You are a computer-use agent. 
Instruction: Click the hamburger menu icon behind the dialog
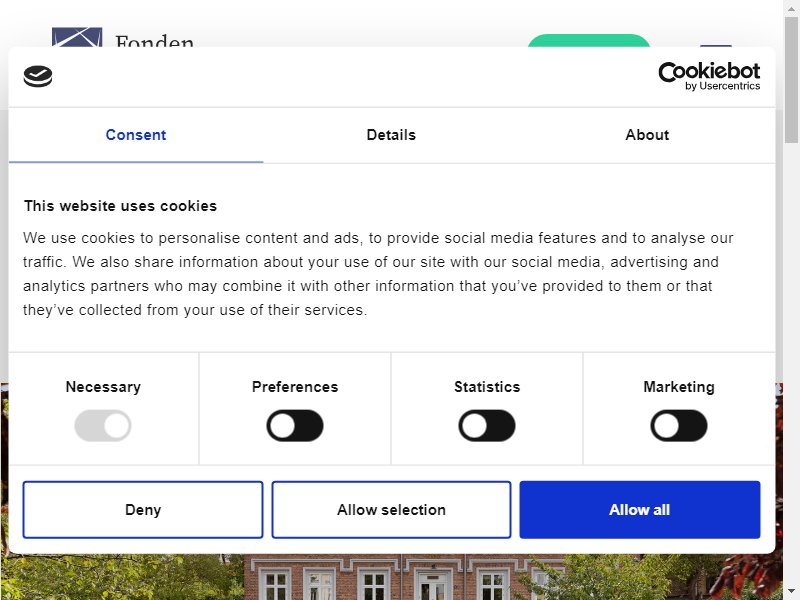(716, 45)
